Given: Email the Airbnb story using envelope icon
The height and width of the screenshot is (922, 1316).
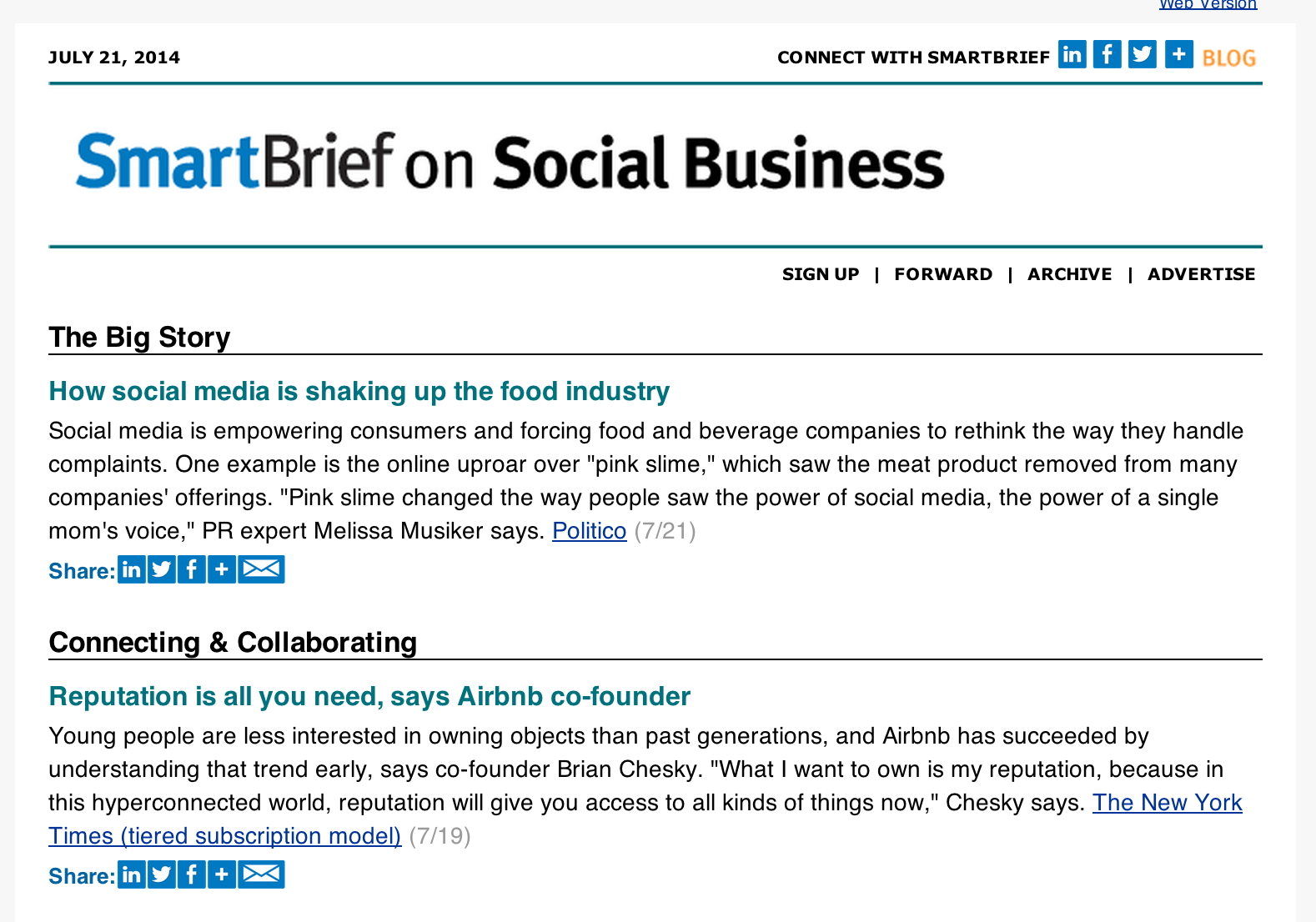Looking at the screenshot, I should pyautogui.click(x=261, y=874).
